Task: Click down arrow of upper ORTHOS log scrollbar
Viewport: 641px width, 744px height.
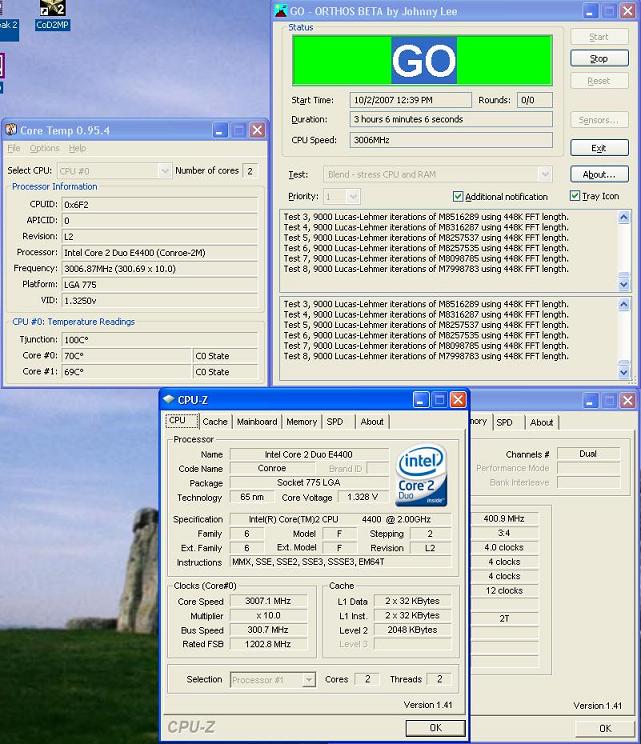Action: (624, 284)
